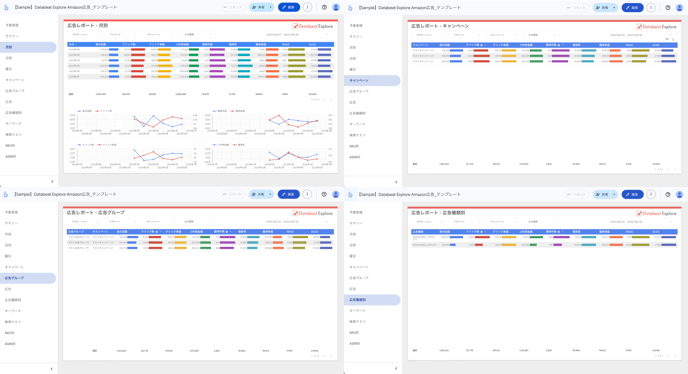Click 編集 edit button in キャンペーン report window

[633, 7]
